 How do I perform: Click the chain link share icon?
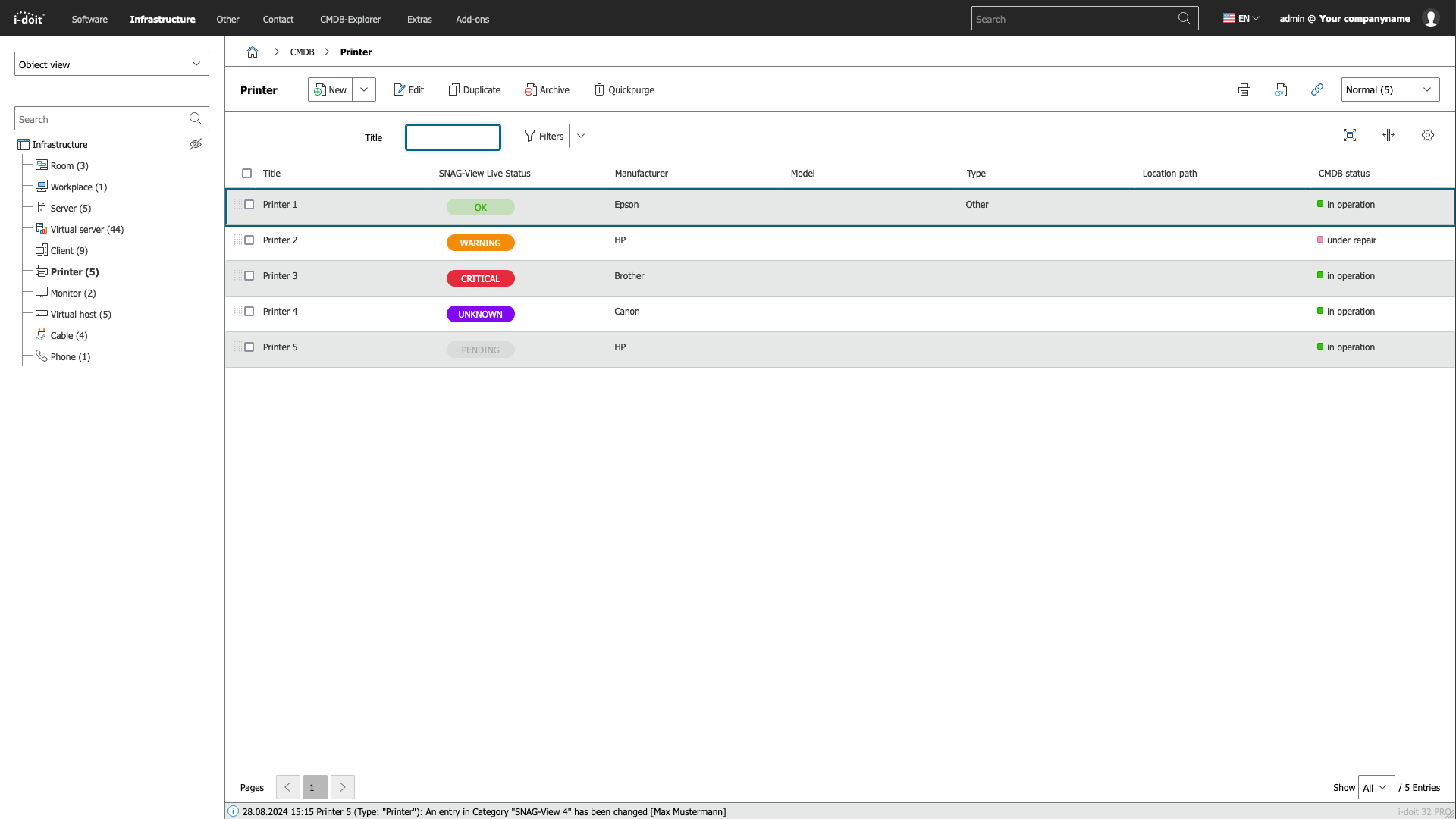pyautogui.click(x=1317, y=89)
